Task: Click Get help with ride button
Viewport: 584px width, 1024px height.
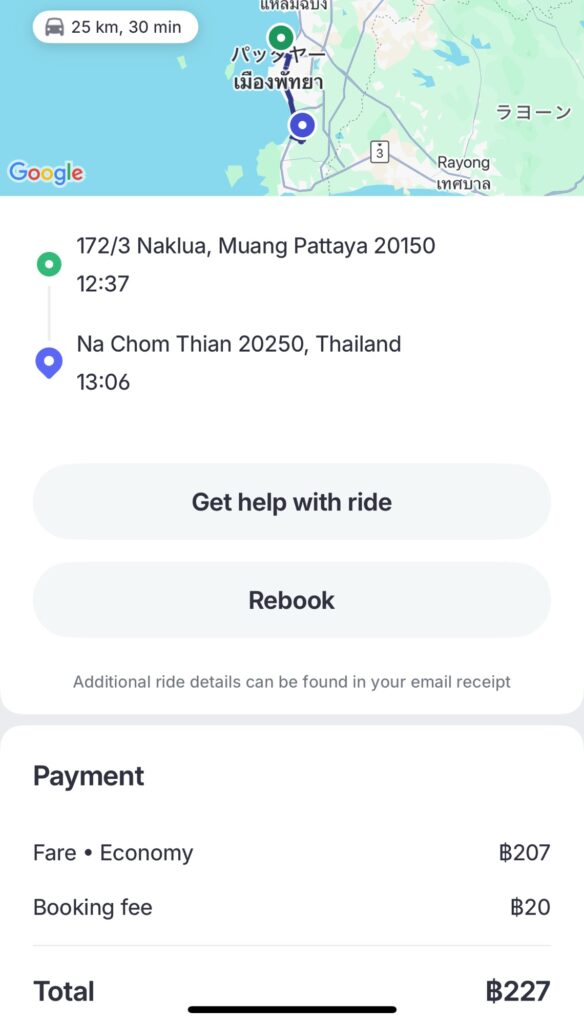Action: click(x=292, y=502)
